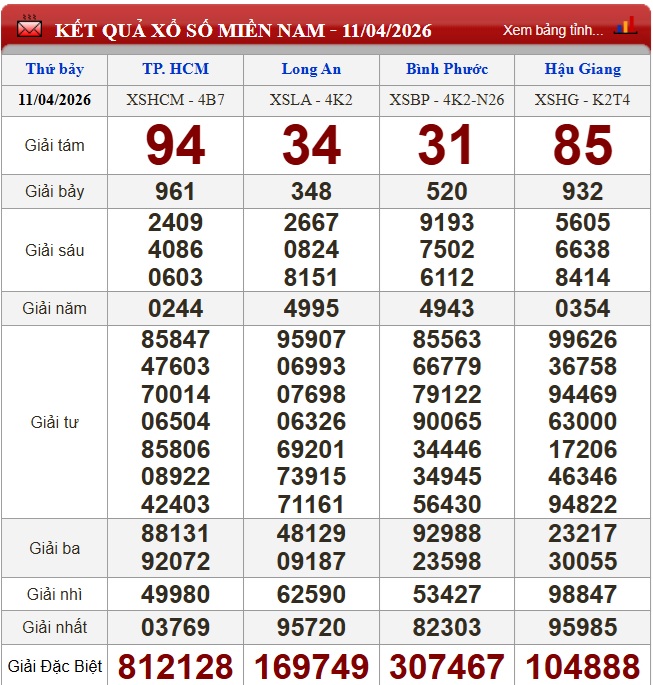Click Bình Phước Giải bảy number 520
The height and width of the screenshot is (685, 653).
pos(447,192)
